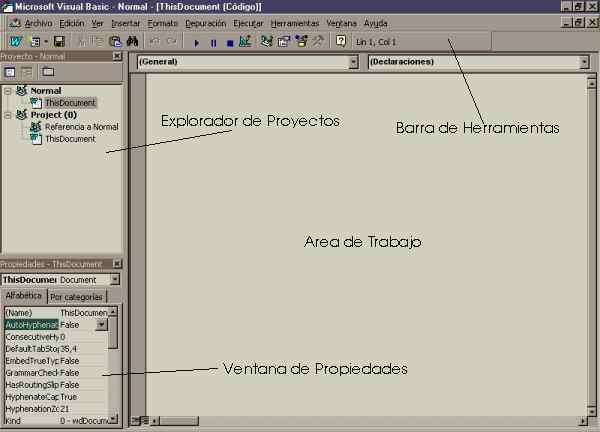600x432 pixels.
Task: Collapse the Normal project tree node
Action: (x=8, y=91)
